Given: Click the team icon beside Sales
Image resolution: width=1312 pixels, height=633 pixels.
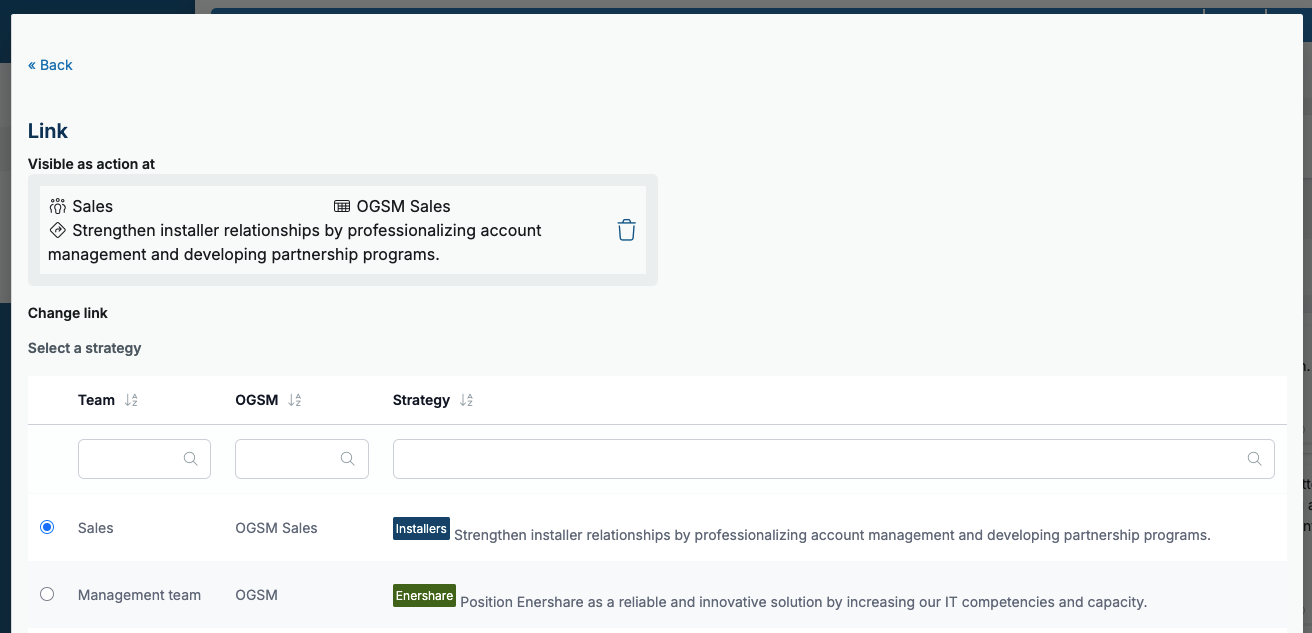Looking at the screenshot, I should 57,206.
